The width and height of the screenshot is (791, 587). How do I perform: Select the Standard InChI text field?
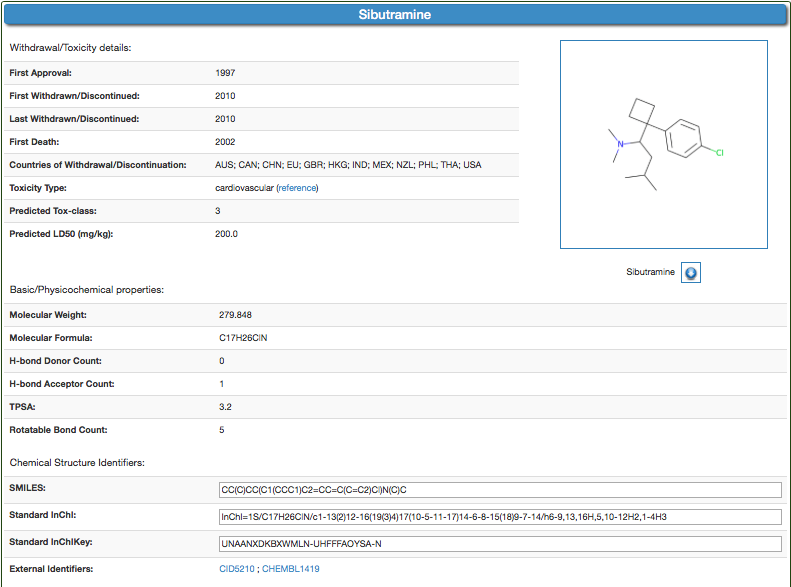pos(499,517)
